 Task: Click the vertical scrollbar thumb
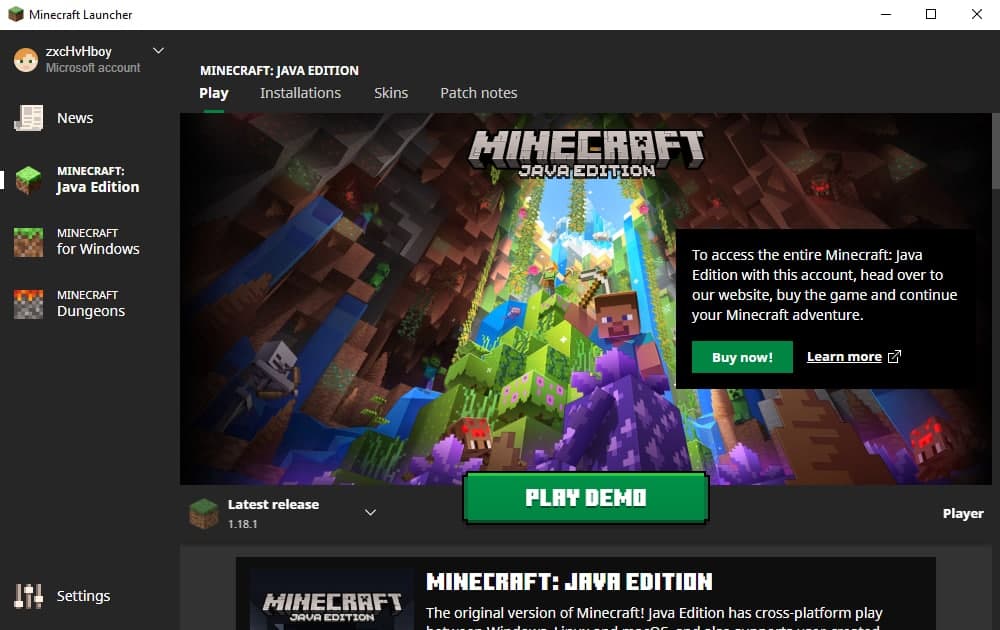pos(996,151)
